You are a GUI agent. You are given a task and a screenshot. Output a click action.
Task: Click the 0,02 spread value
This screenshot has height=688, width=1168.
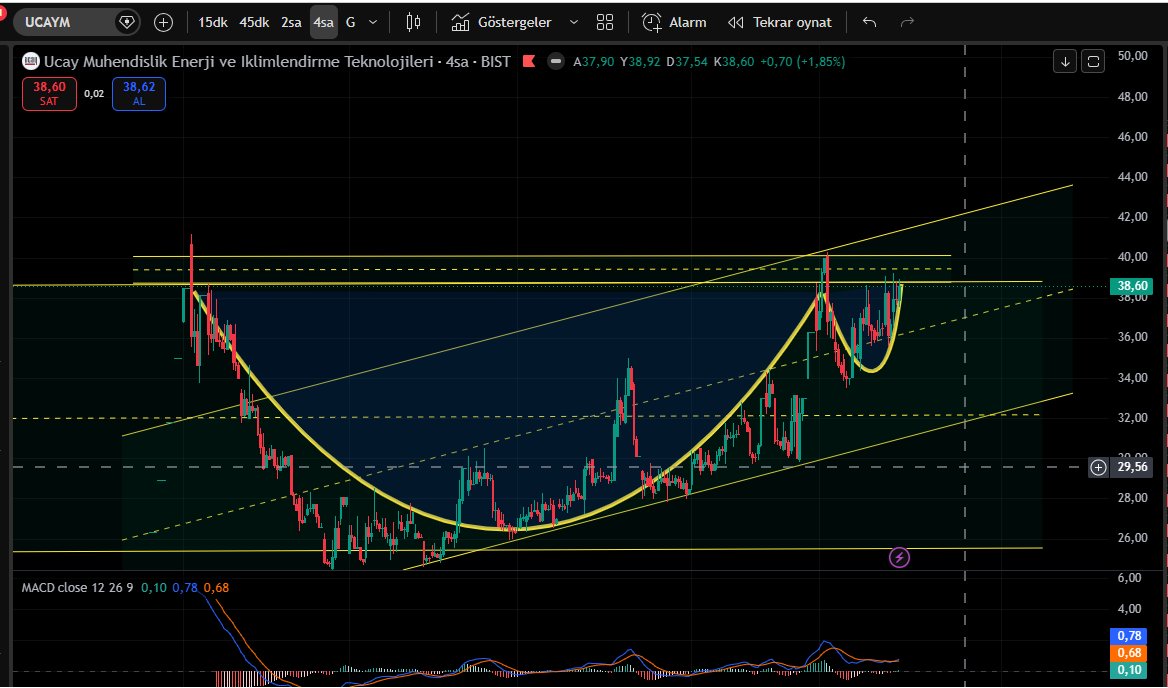coord(94,94)
